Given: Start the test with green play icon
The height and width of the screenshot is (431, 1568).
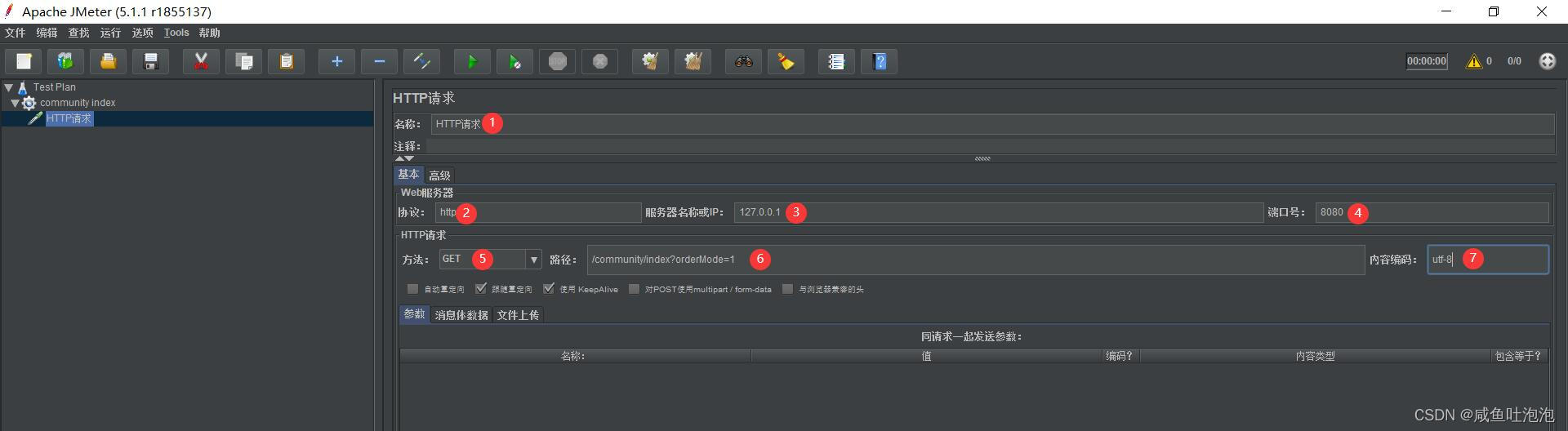Looking at the screenshot, I should [x=472, y=61].
